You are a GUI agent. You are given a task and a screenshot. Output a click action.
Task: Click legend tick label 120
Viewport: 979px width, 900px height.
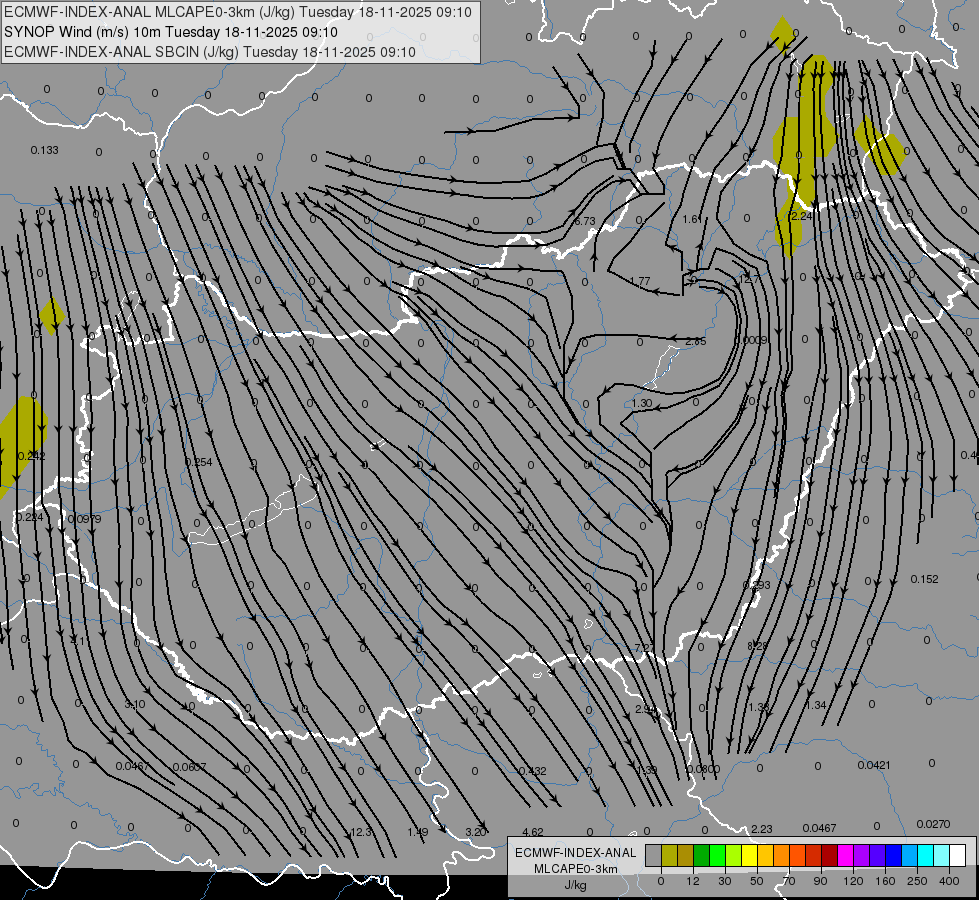pos(853,881)
